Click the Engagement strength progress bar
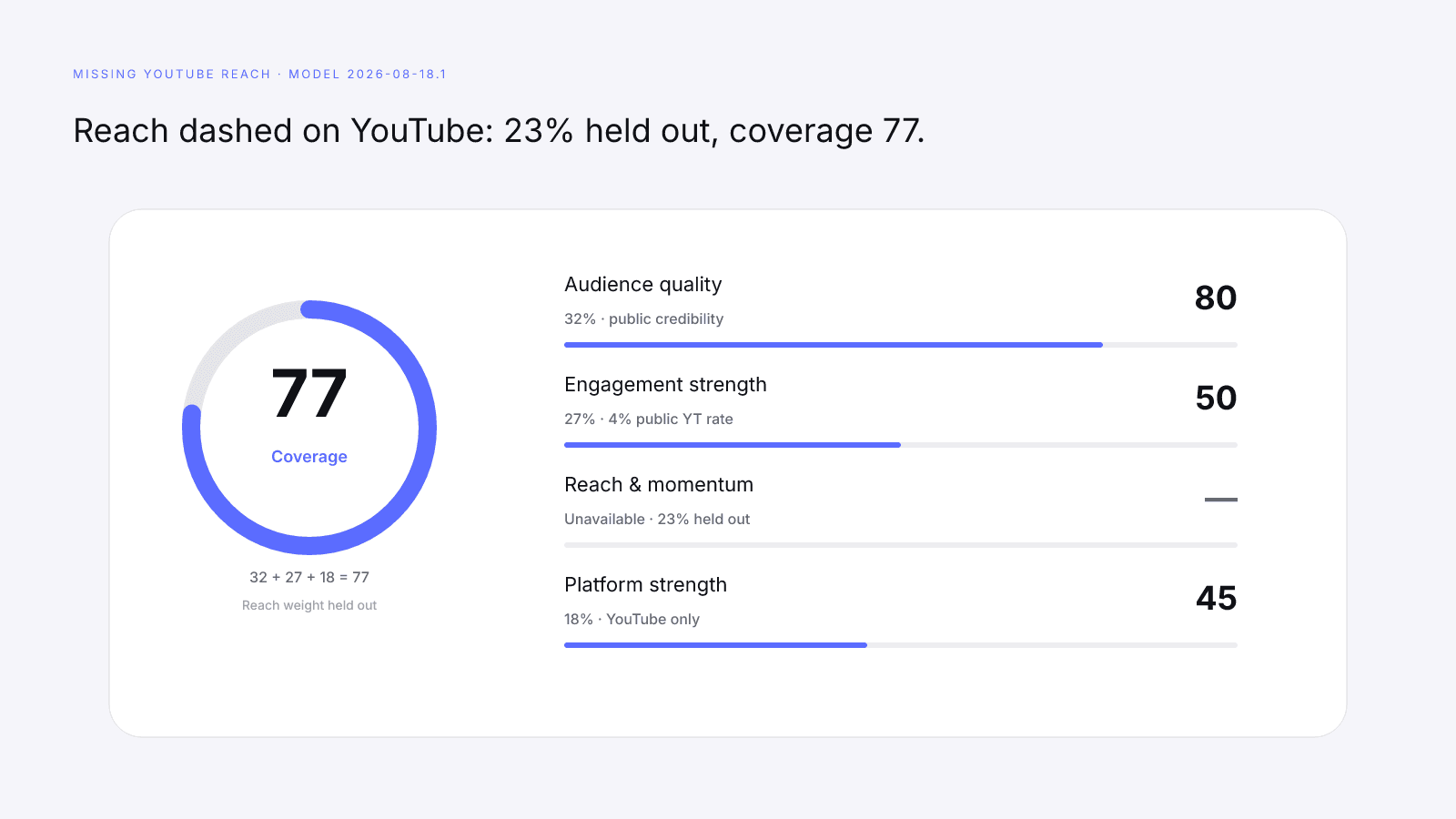 pyautogui.click(x=901, y=445)
